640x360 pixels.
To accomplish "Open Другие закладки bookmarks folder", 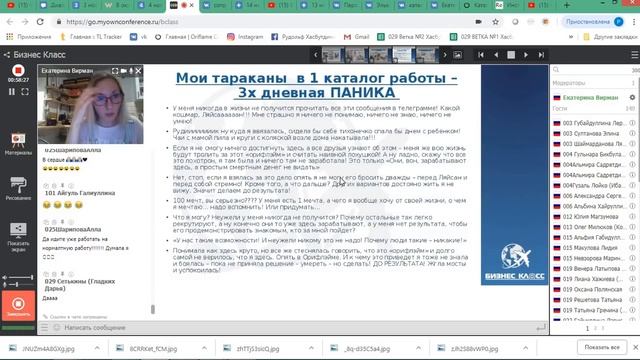I will pyautogui.click(x=610, y=37).
